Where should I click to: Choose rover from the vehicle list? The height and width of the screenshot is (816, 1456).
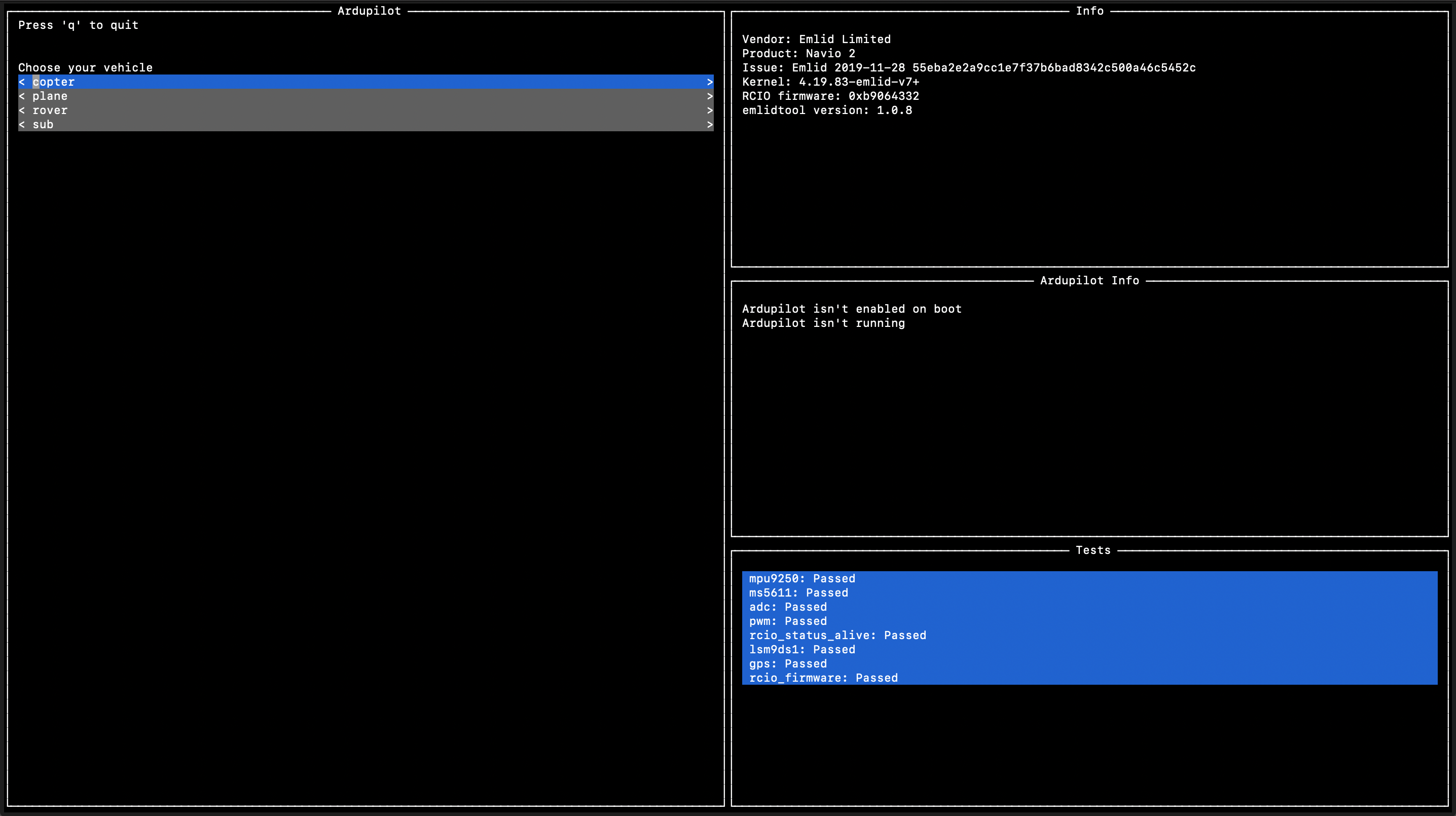366,110
